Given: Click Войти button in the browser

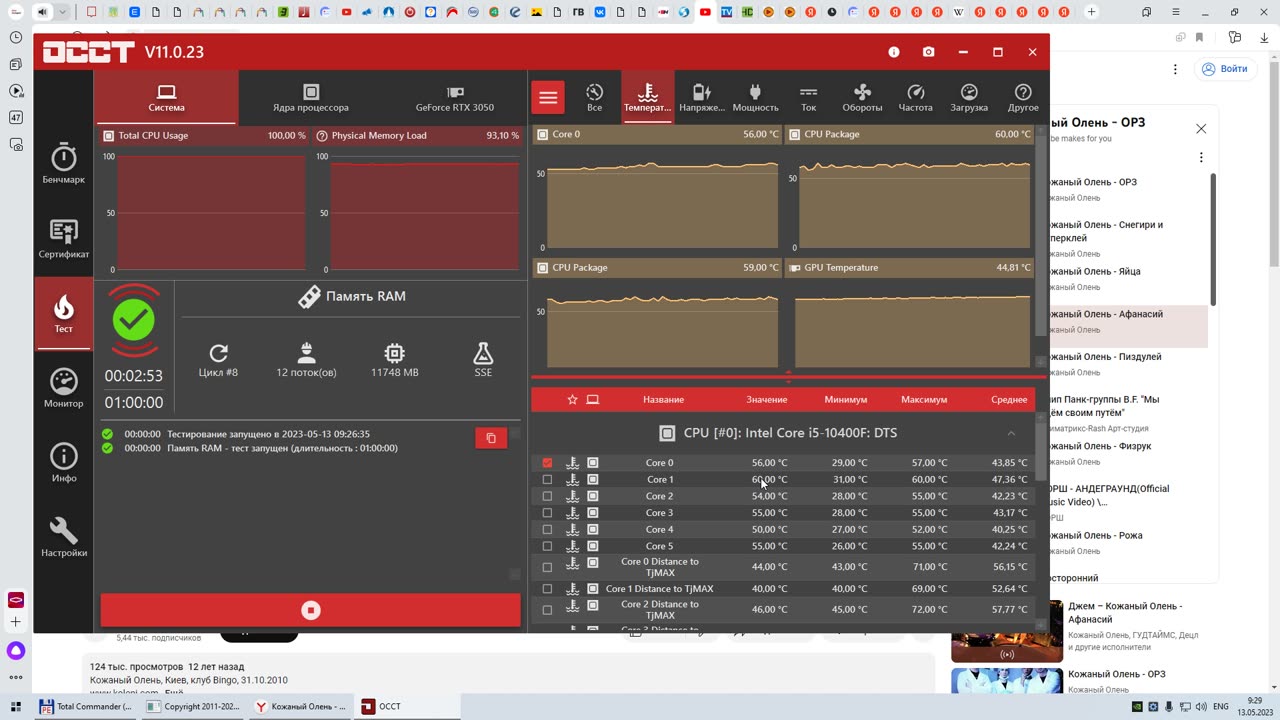Looking at the screenshot, I should click(x=1224, y=69).
